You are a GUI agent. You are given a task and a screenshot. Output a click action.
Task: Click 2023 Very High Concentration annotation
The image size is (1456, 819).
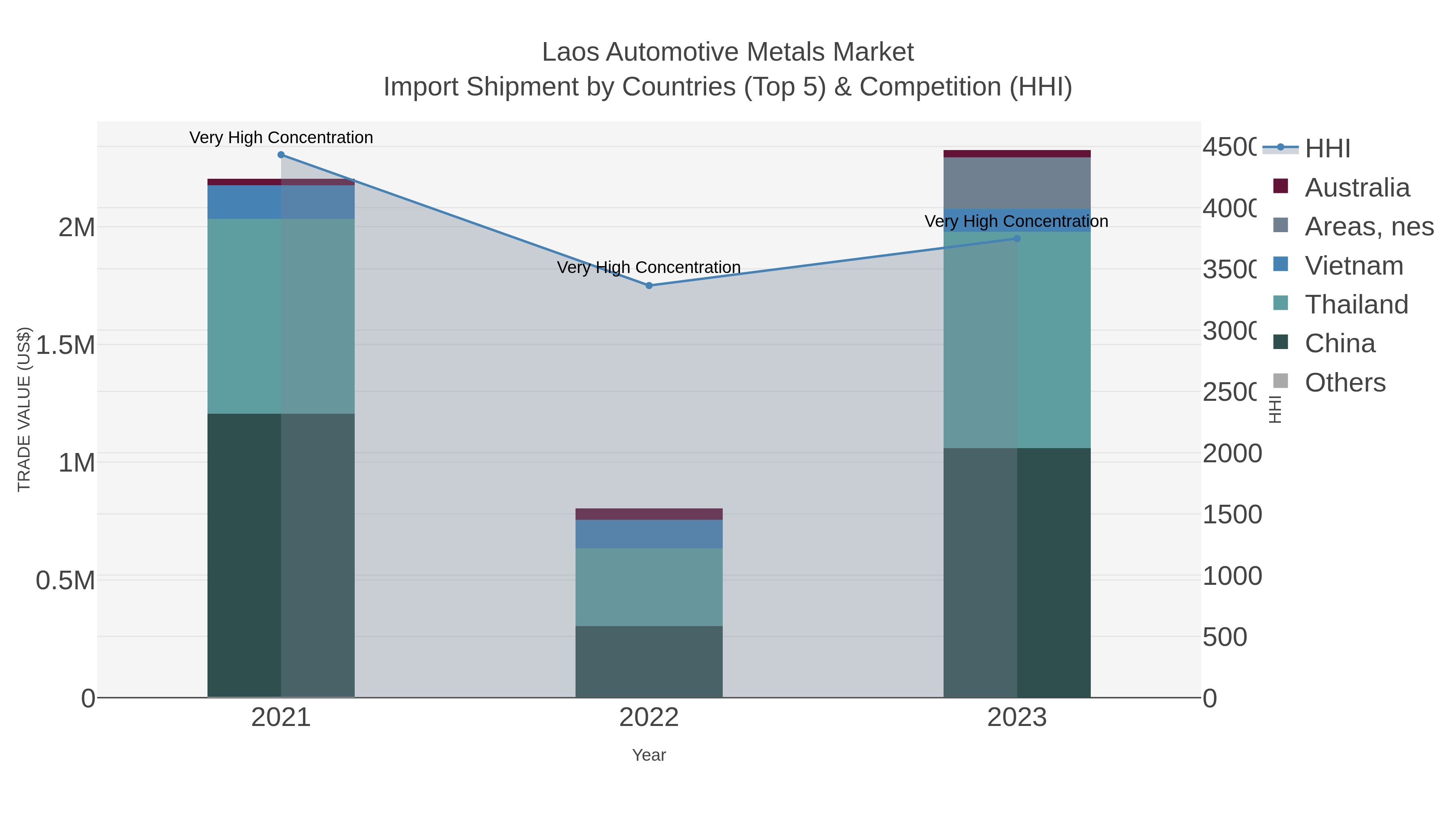coord(1016,221)
